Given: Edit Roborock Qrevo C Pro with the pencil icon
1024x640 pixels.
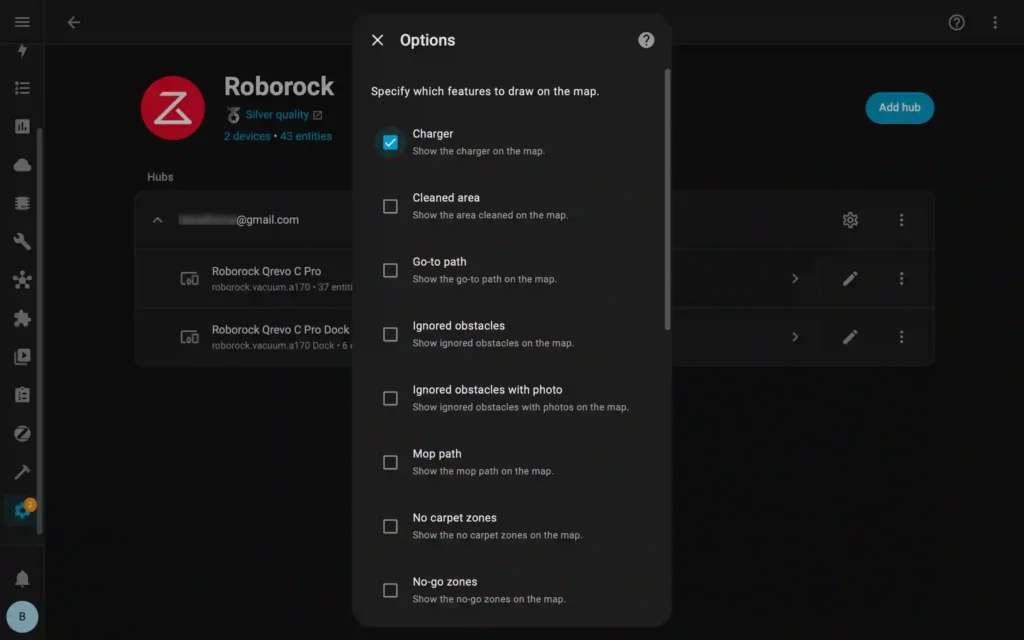Looking at the screenshot, I should tap(850, 279).
